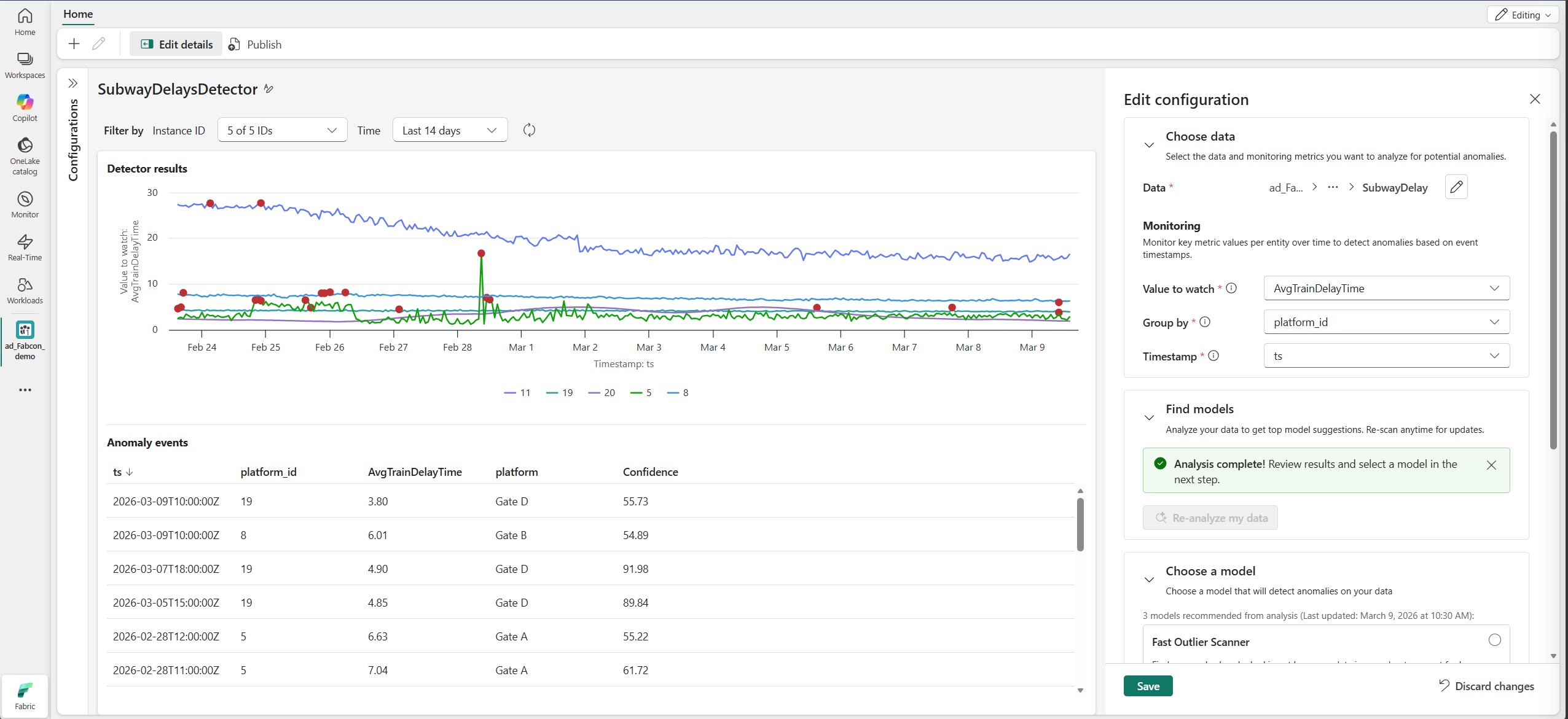Hide series 5 in the chart legend
The width and height of the screenshot is (1568, 719).
(641, 392)
